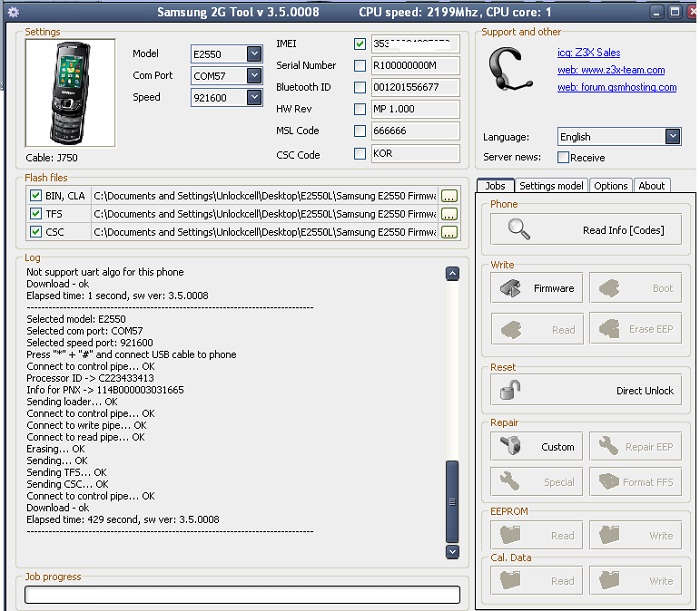
Task: Click the HW Rev field MP 1.000
Action: pyautogui.click(x=415, y=109)
